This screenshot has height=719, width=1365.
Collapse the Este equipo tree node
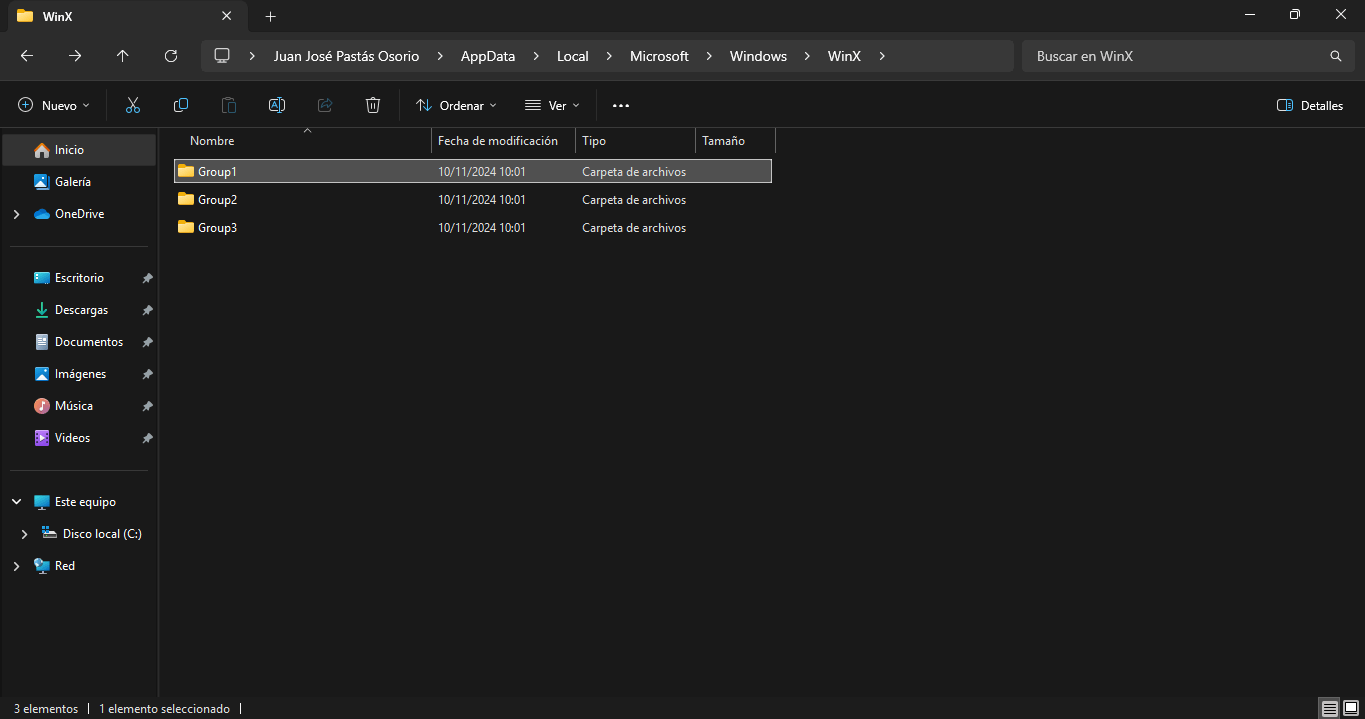16,502
